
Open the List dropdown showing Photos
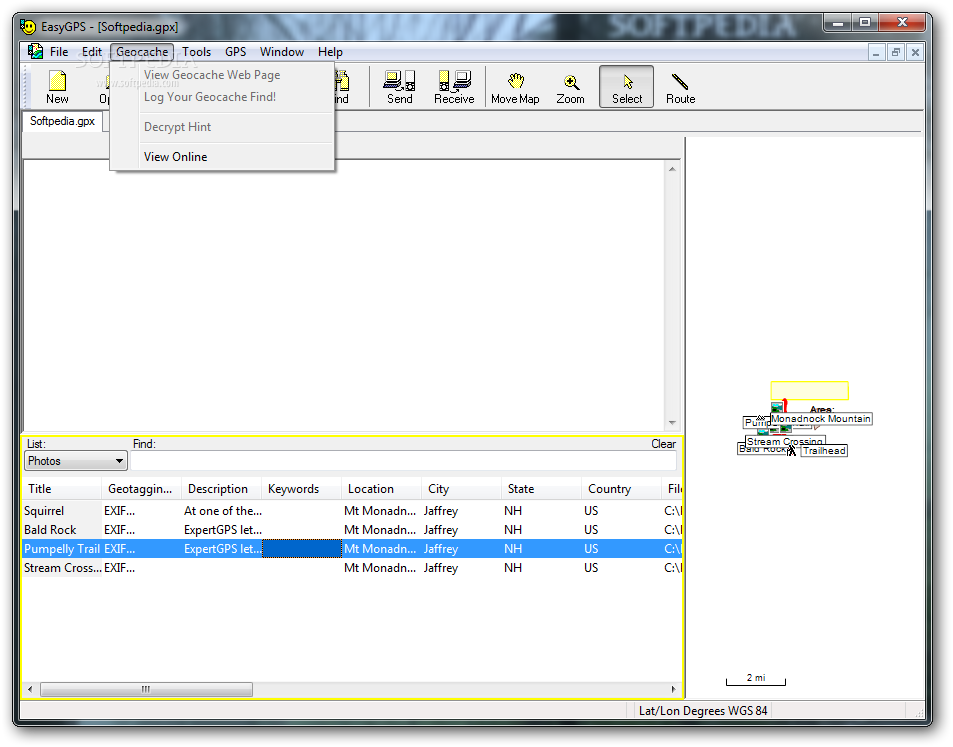[76, 461]
